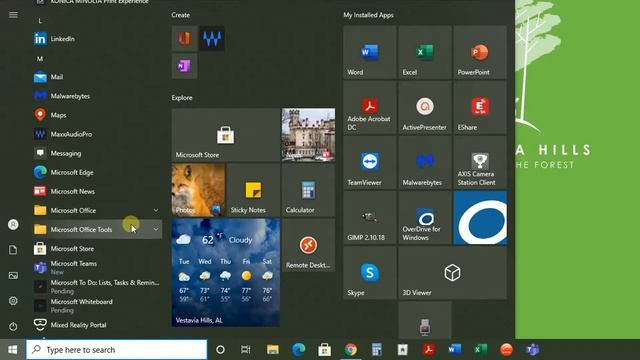
Task: Open Mail from the app list
Action: tap(97, 77)
